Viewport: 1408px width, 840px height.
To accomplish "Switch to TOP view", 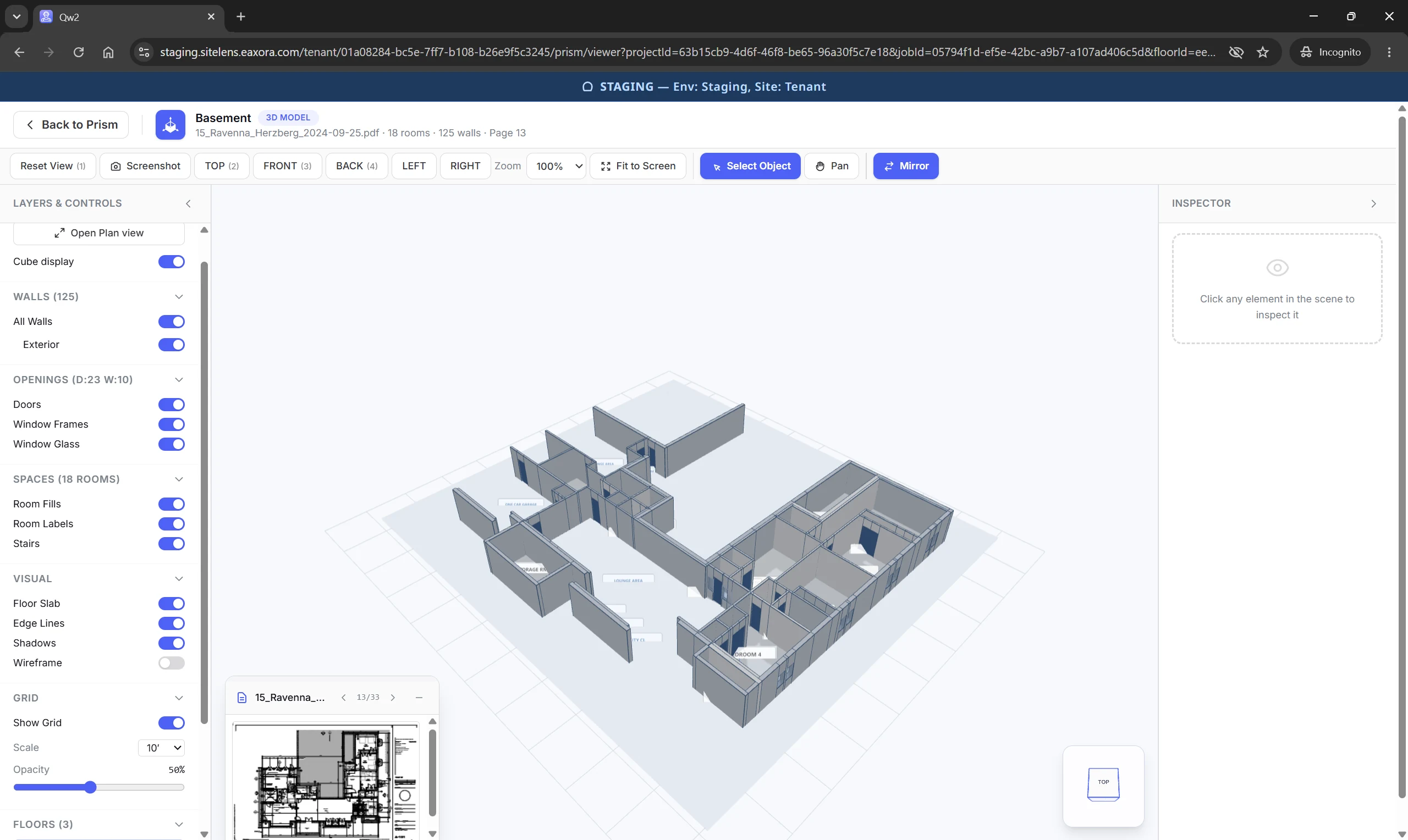I will click(222, 166).
